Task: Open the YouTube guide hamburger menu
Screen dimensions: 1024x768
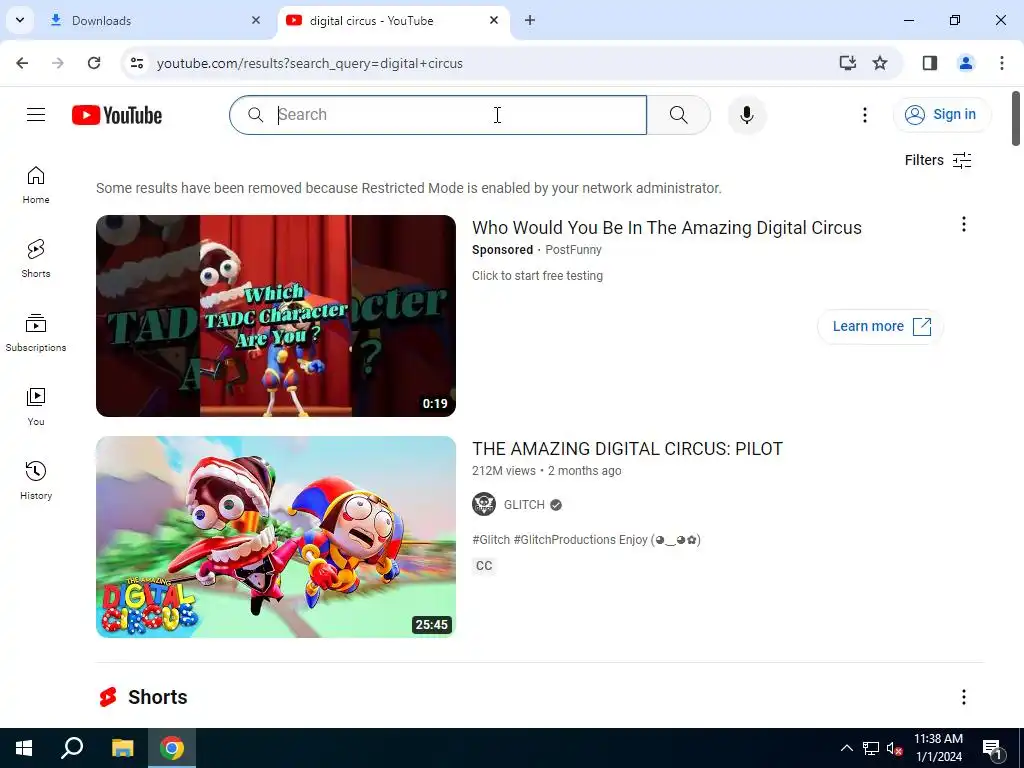Action: (x=36, y=115)
